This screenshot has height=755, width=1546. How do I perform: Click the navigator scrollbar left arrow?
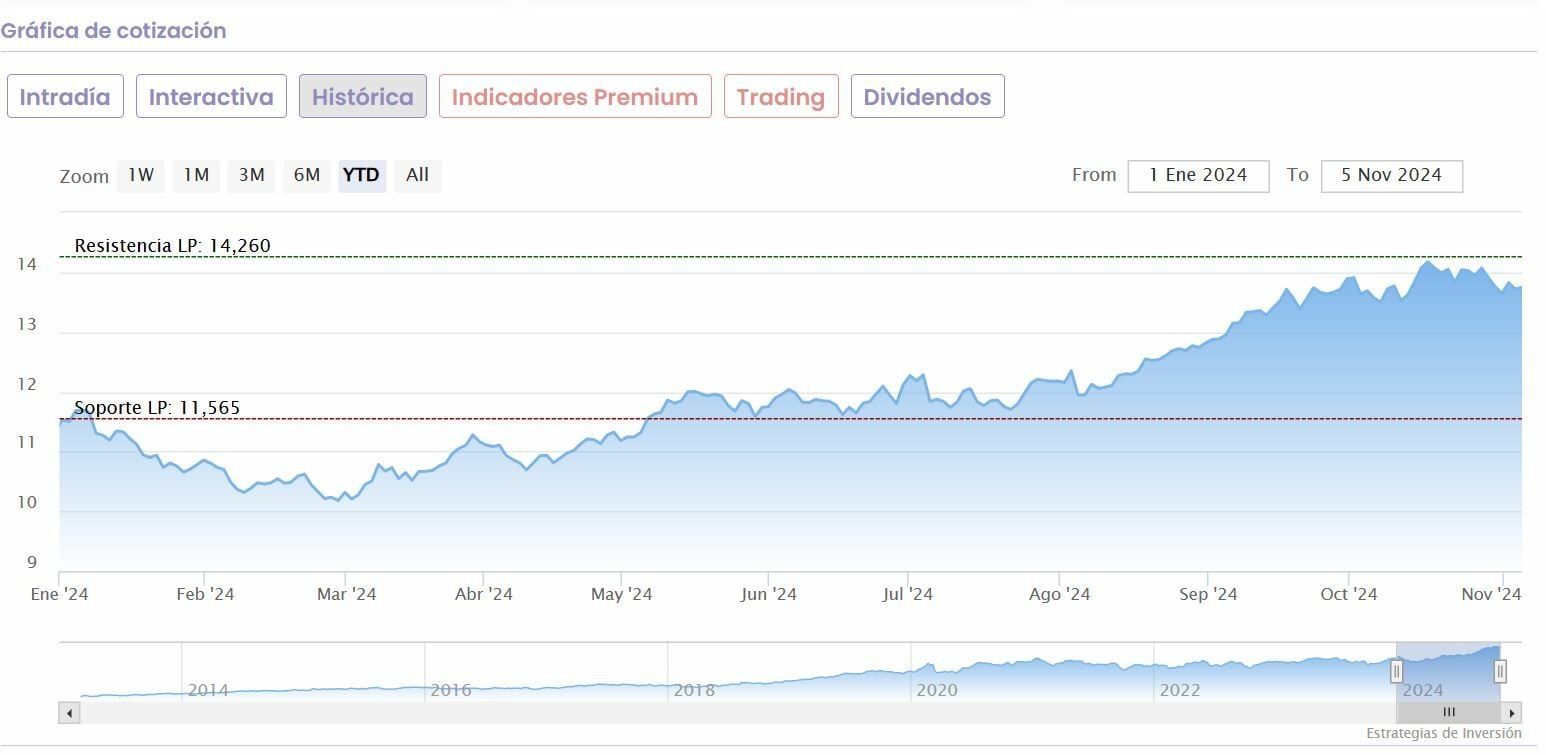click(69, 713)
